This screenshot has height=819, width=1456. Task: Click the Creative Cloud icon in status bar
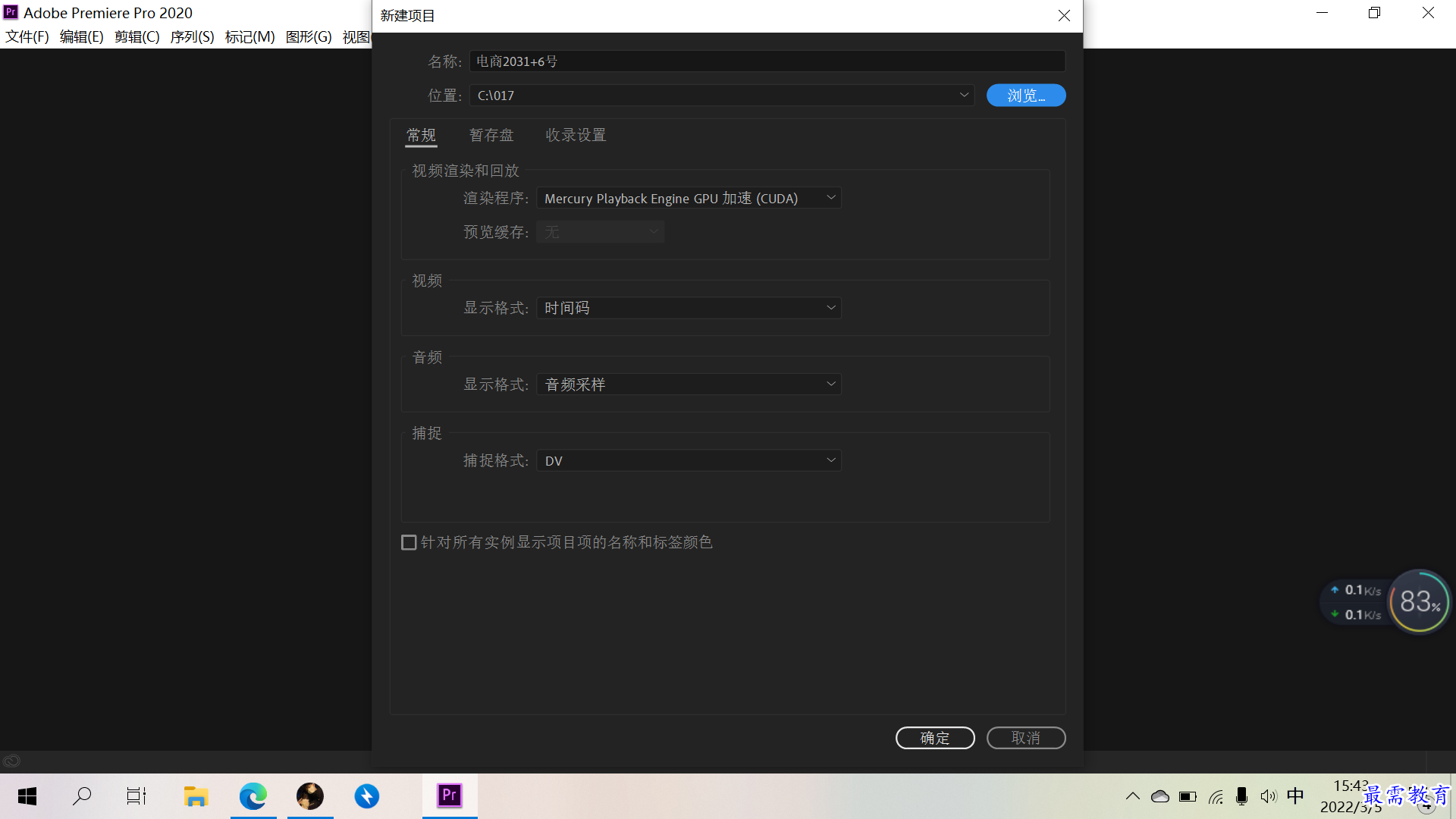pyautogui.click(x=11, y=761)
